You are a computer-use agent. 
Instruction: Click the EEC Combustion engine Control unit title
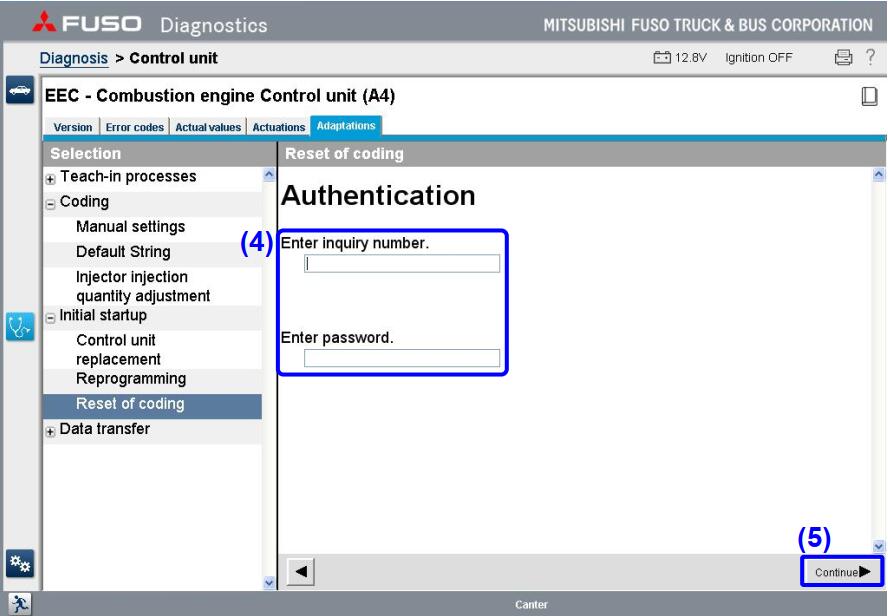(x=220, y=96)
